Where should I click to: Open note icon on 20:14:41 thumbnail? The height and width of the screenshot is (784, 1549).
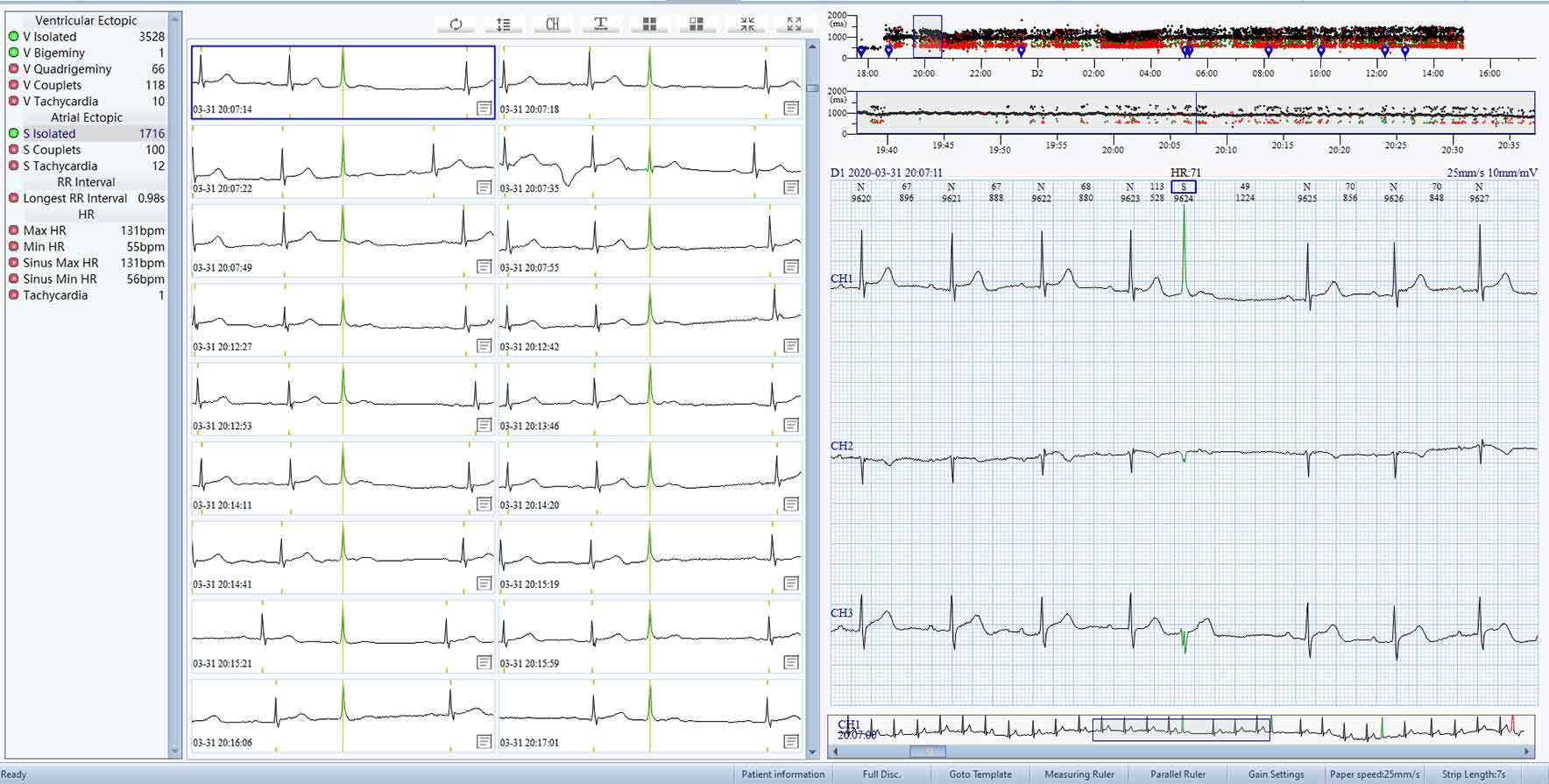(x=484, y=583)
